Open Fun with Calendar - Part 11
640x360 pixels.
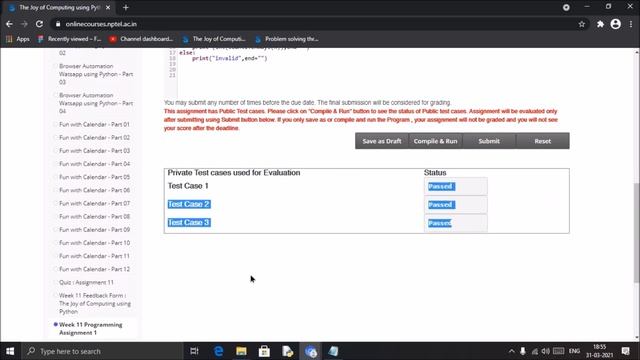pos(94,256)
